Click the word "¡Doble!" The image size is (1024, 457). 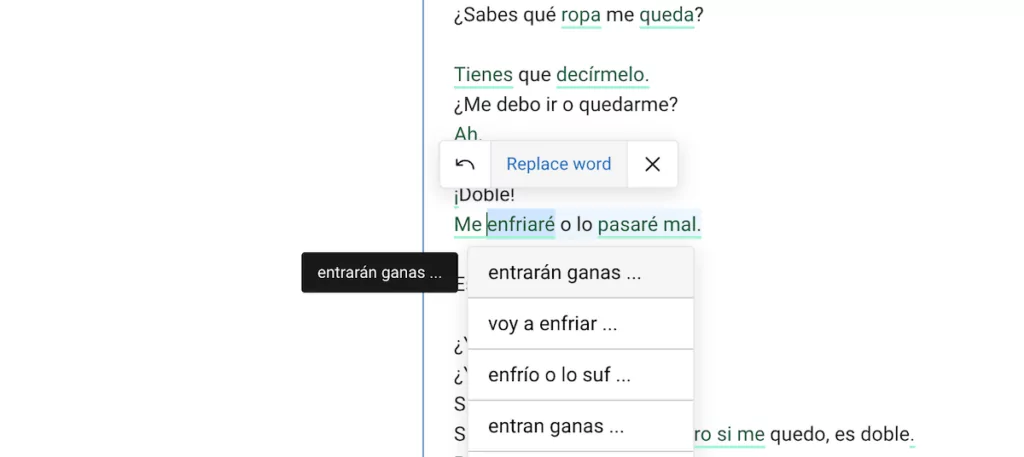485,195
